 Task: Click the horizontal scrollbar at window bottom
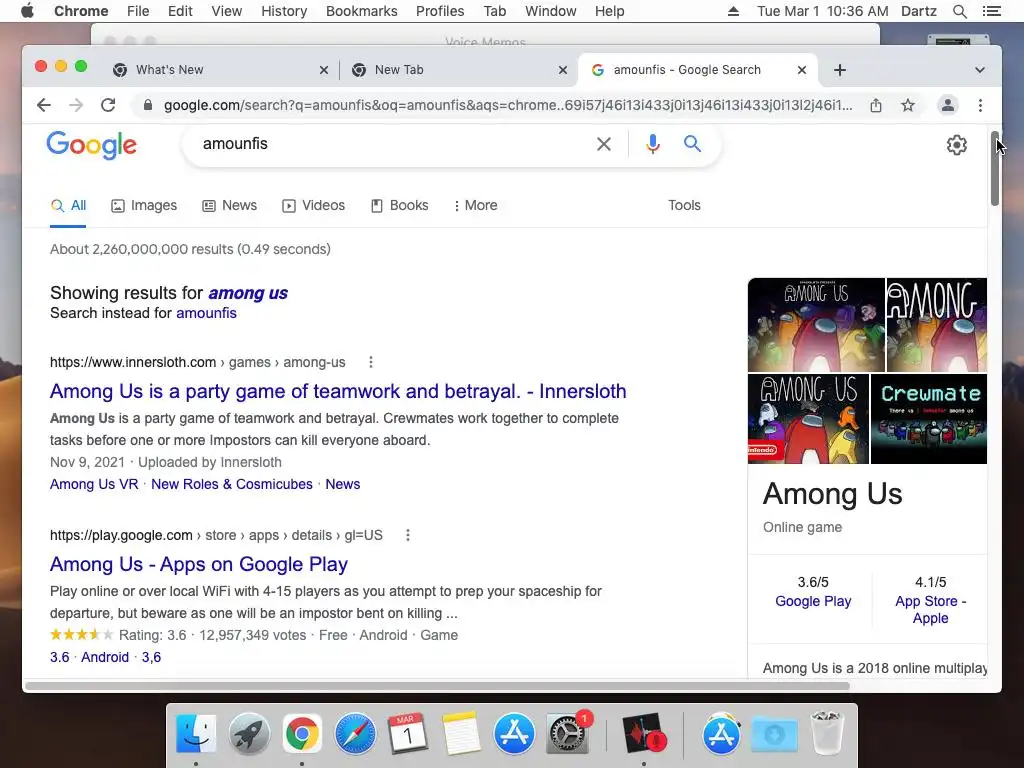437,686
